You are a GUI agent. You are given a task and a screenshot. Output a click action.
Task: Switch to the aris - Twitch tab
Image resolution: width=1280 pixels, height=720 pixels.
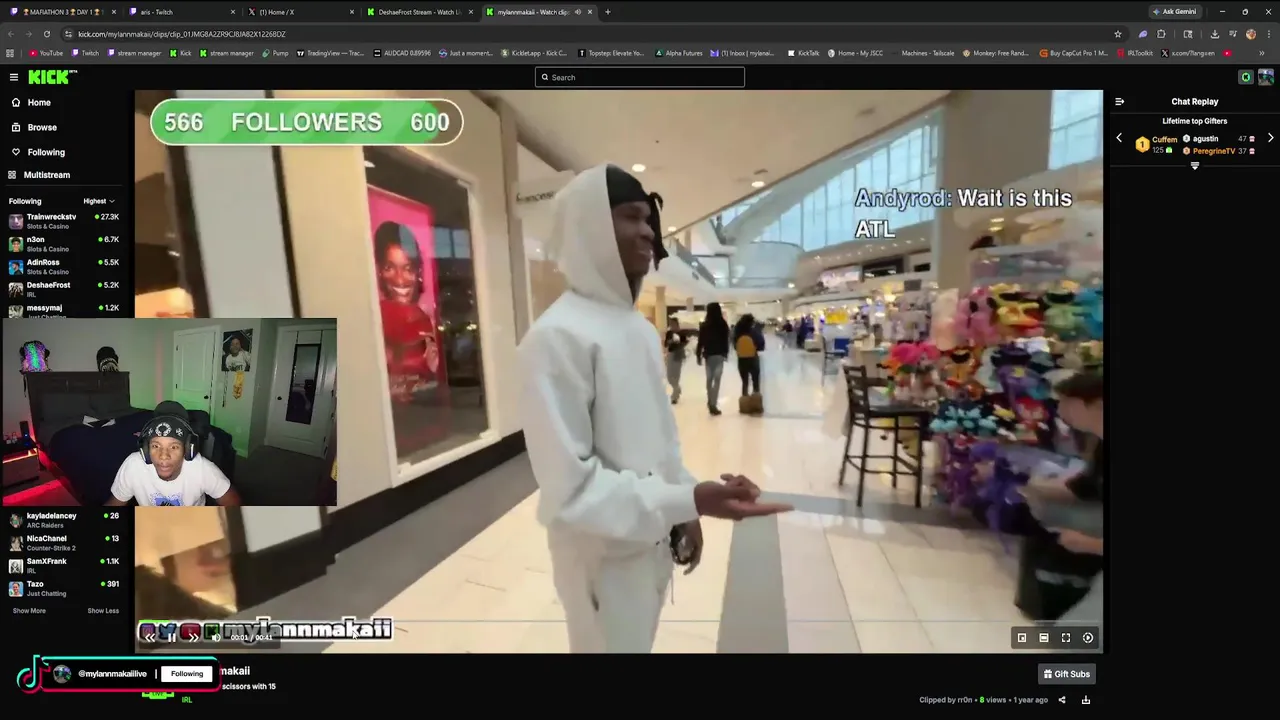pyautogui.click(x=183, y=12)
